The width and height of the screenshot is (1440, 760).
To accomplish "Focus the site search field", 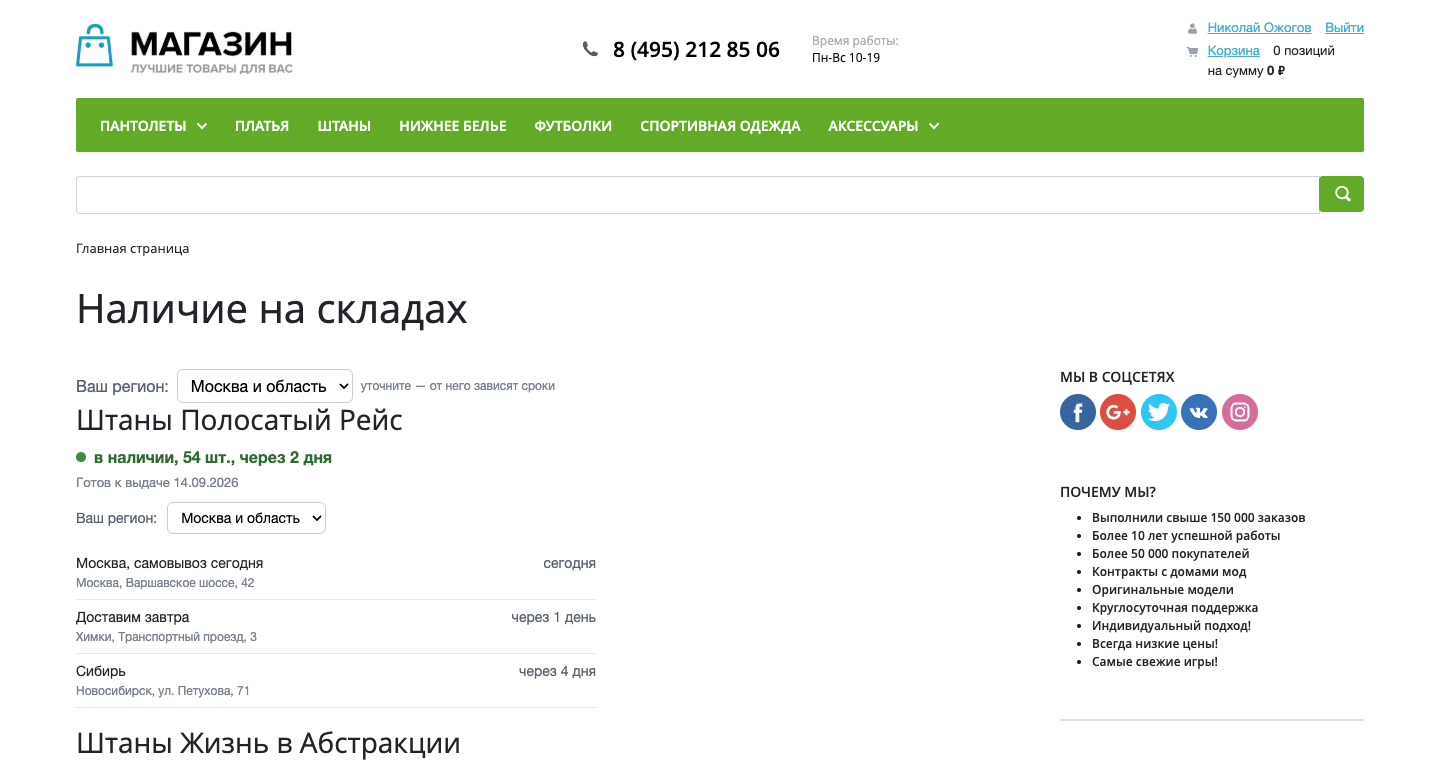I will pyautogui.click(x=698, y=195).
